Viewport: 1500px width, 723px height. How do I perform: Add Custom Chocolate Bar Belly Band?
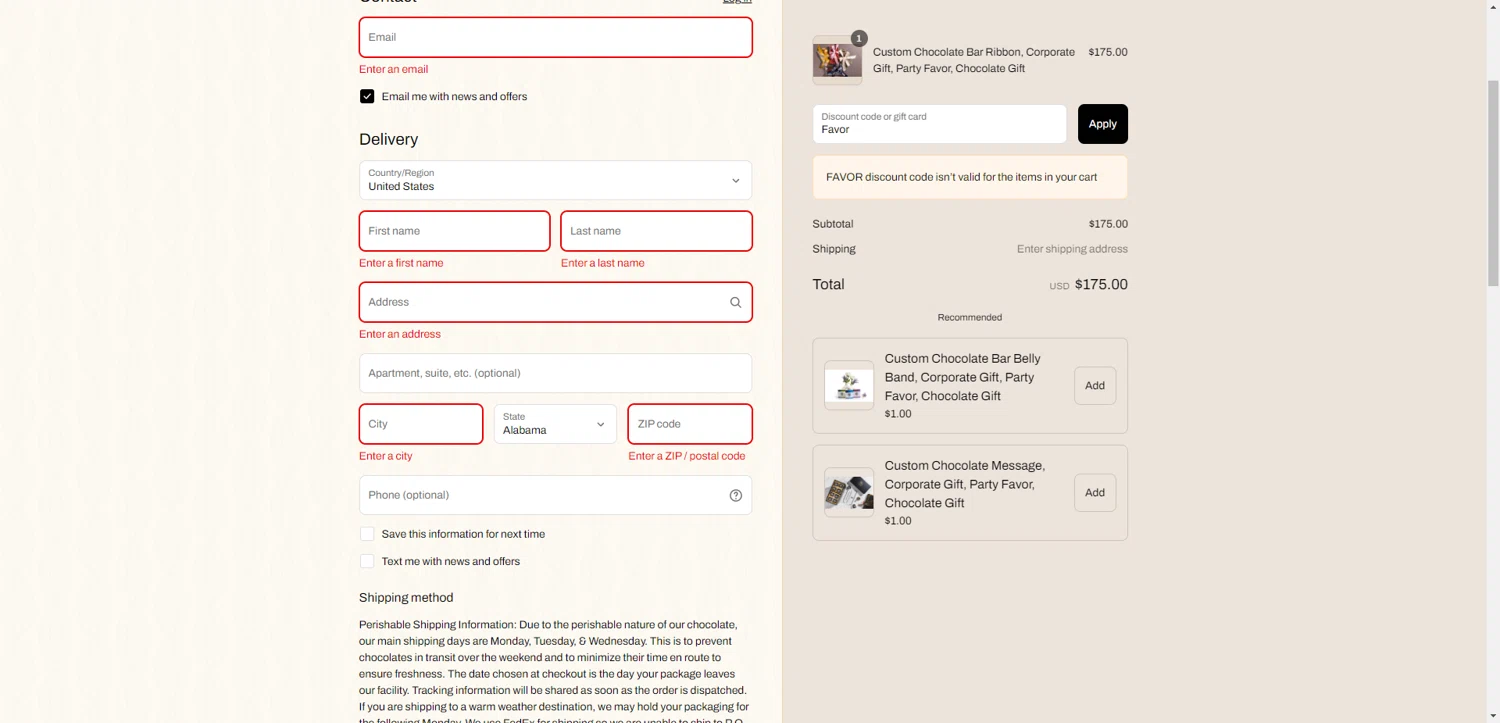pos(1095,385)
